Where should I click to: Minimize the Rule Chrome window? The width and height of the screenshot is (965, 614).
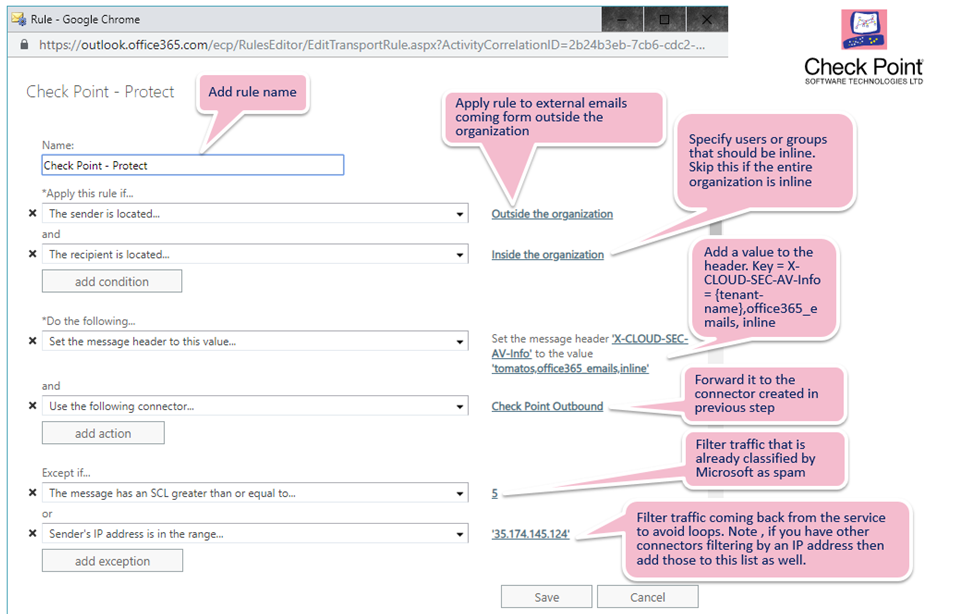pos(622,20)
